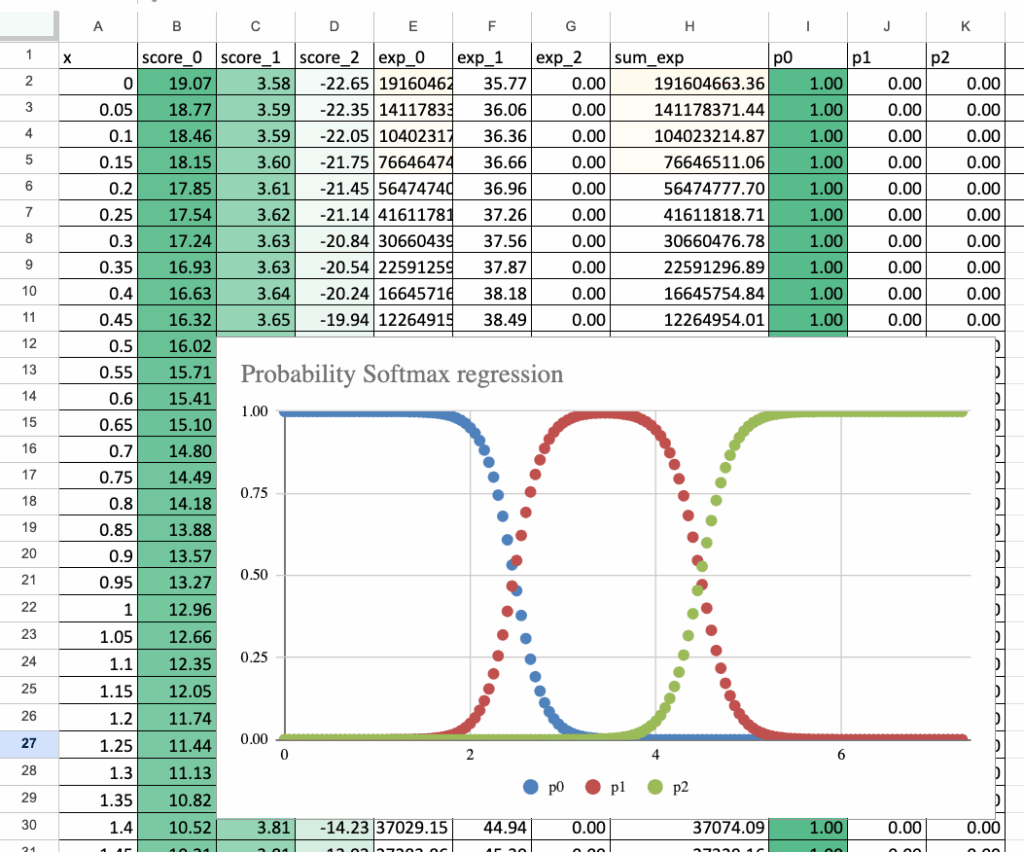Click the select-all corner box
Screen dimensions: 1024x852
[x=28, y=28]
